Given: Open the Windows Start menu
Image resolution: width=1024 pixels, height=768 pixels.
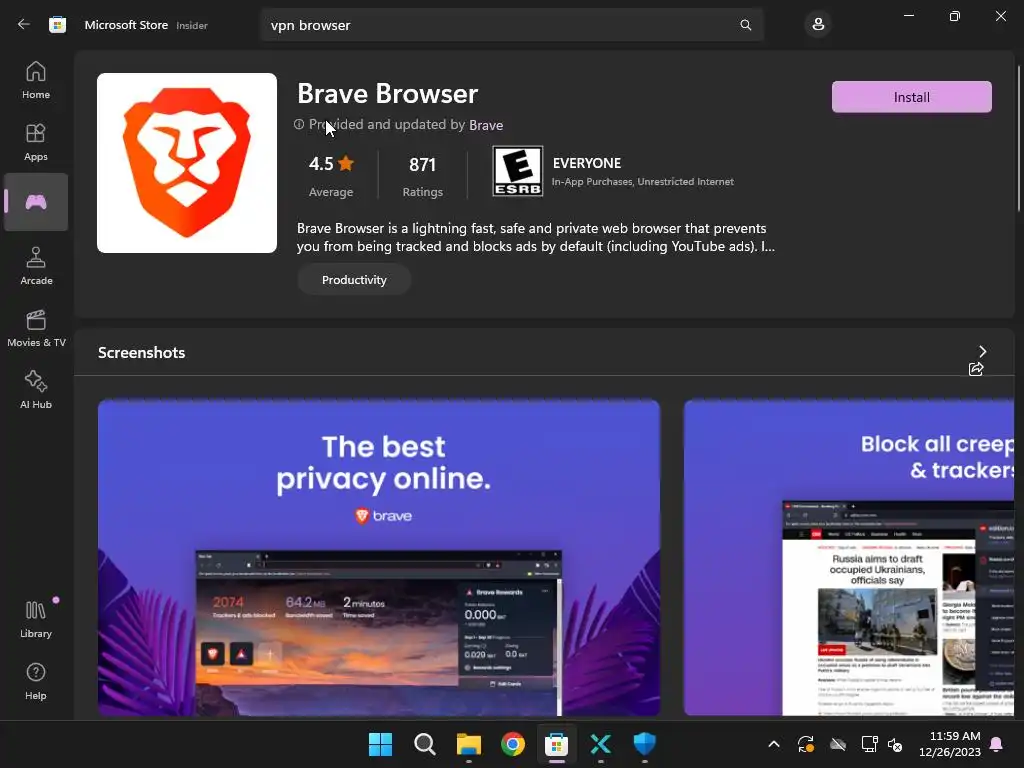Looking at the screenshot, I should [x=381, y=744].
